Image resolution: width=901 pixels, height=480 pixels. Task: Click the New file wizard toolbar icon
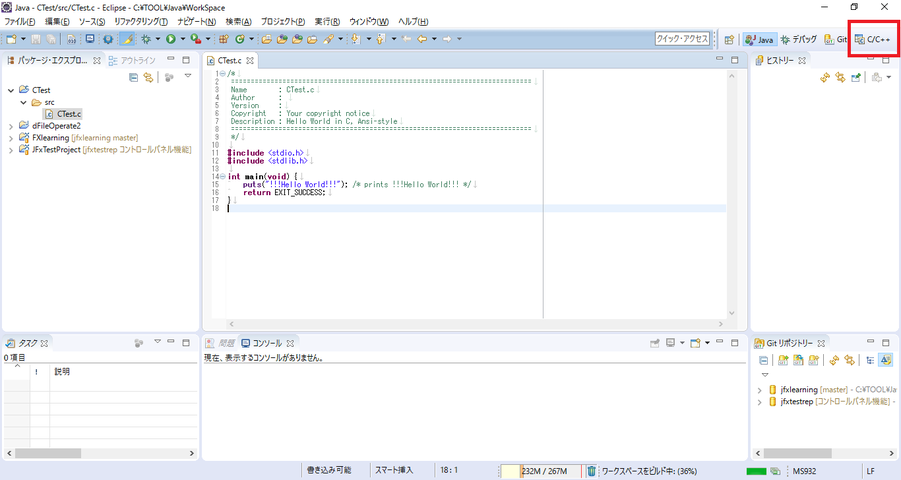pyautogui.click(x=11, y=39)
